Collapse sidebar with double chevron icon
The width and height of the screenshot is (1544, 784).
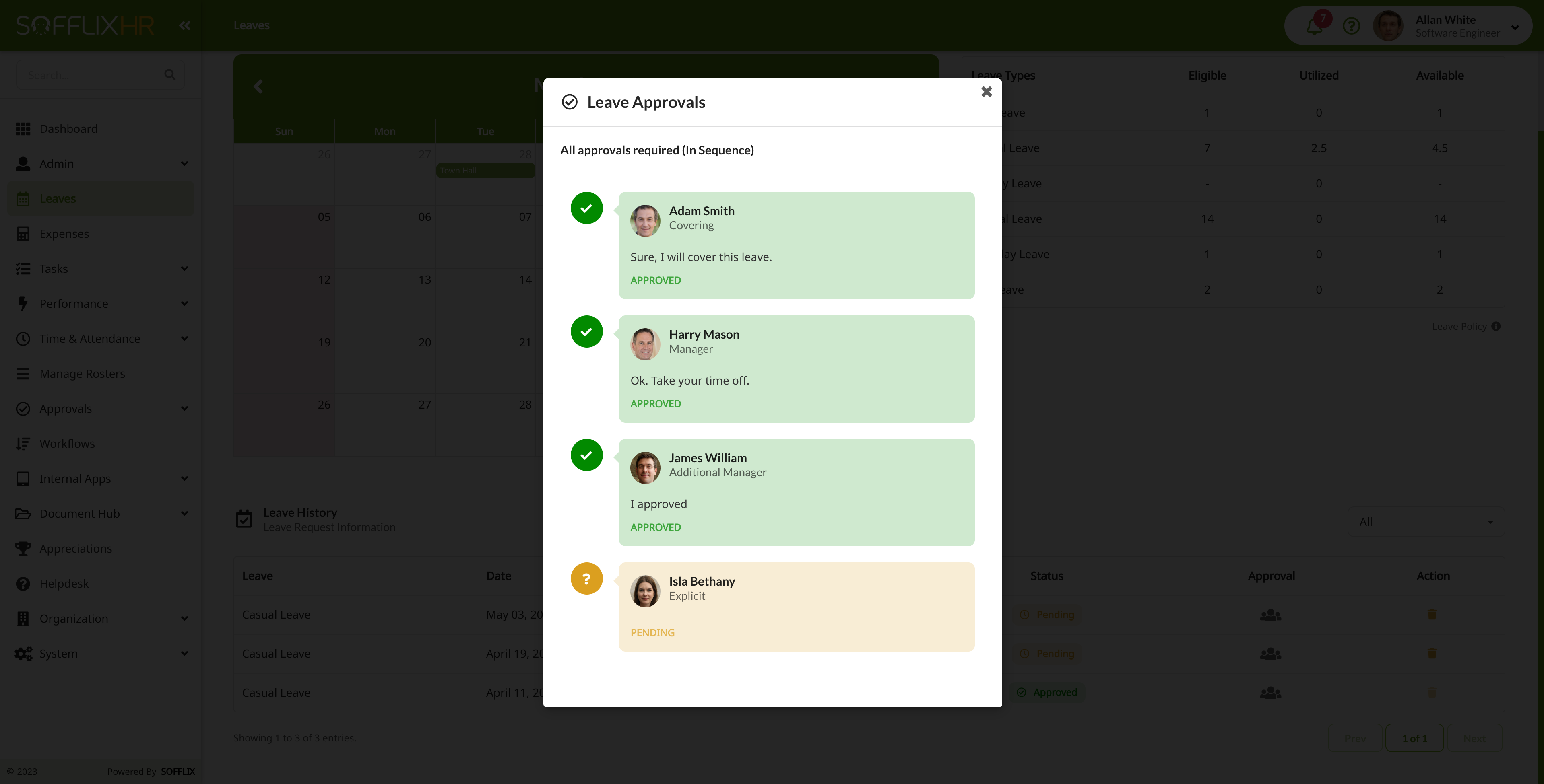point(185,25)
